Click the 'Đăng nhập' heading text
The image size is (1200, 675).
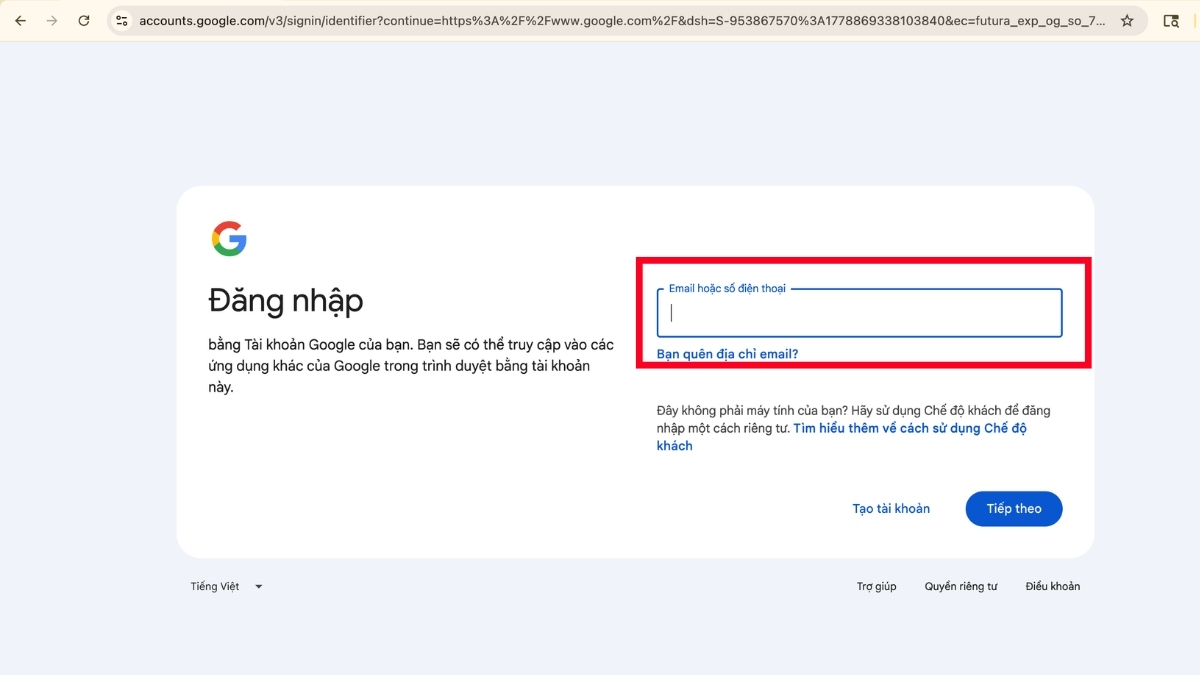(x=286, y=300)
